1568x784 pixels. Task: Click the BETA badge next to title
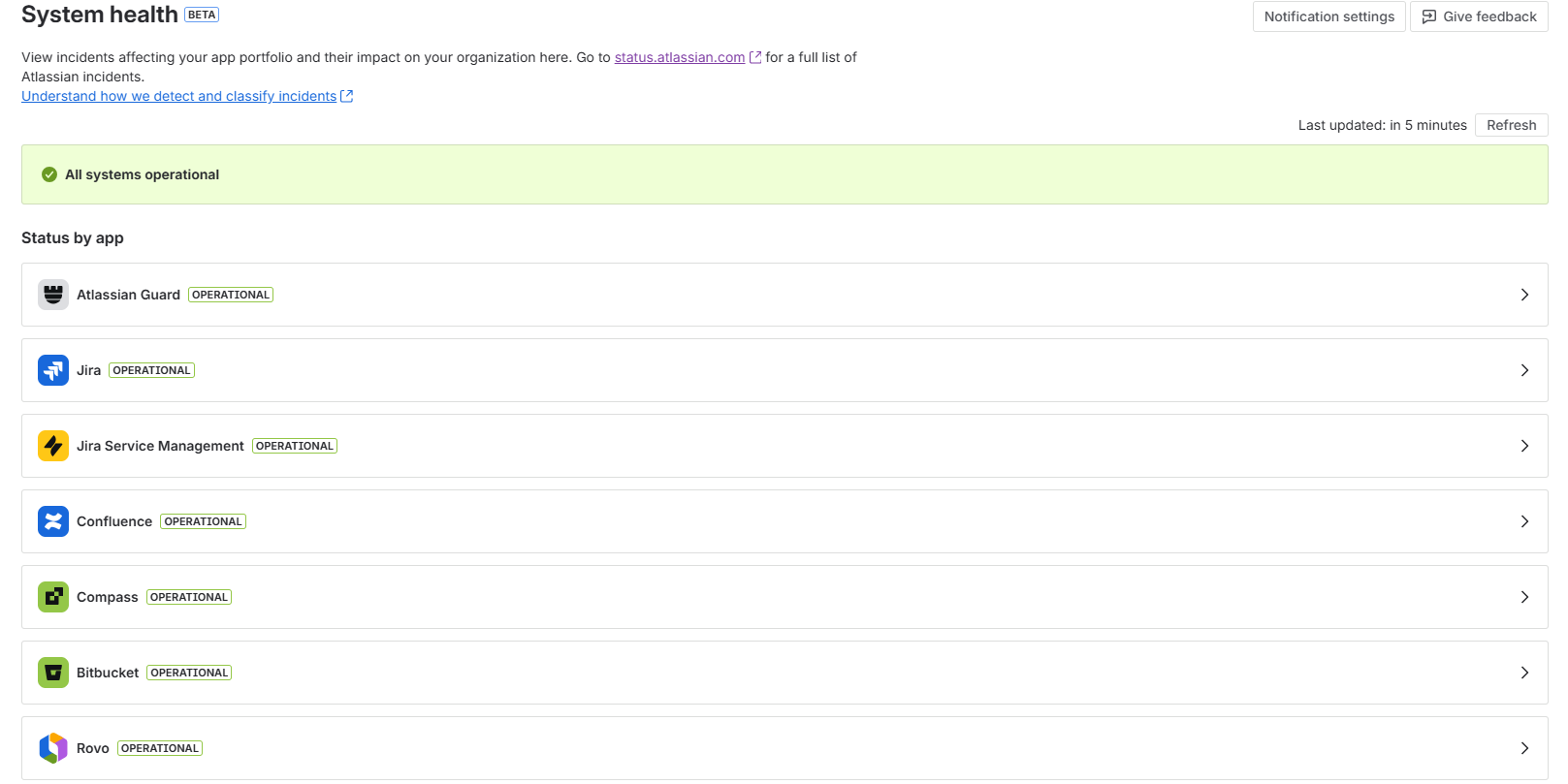coord(202,15)
